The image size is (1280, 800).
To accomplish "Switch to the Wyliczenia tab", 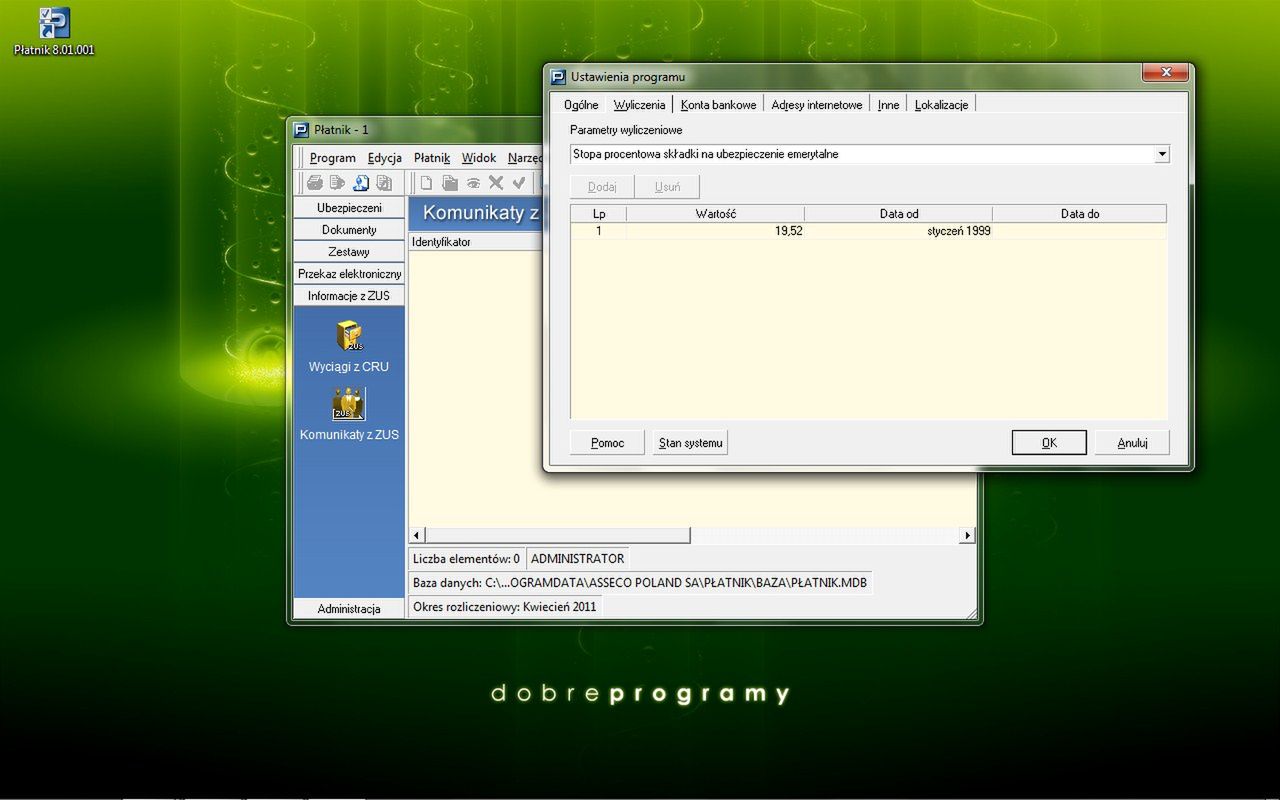I will [639, 104].
